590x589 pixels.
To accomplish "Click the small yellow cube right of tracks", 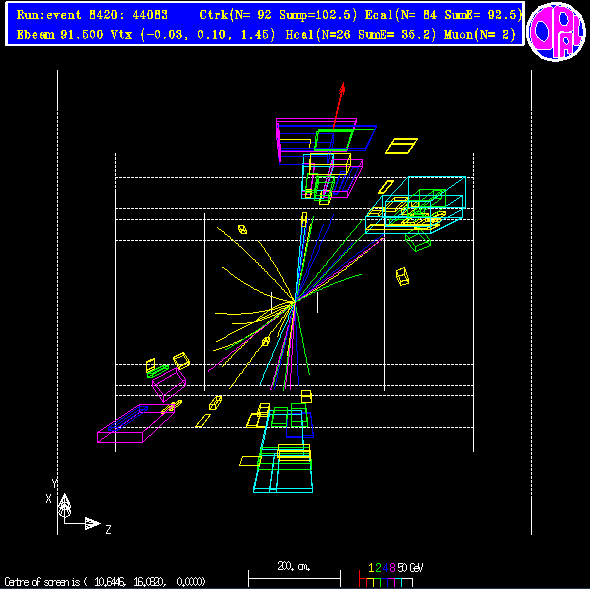I will (x=402, y=276).
